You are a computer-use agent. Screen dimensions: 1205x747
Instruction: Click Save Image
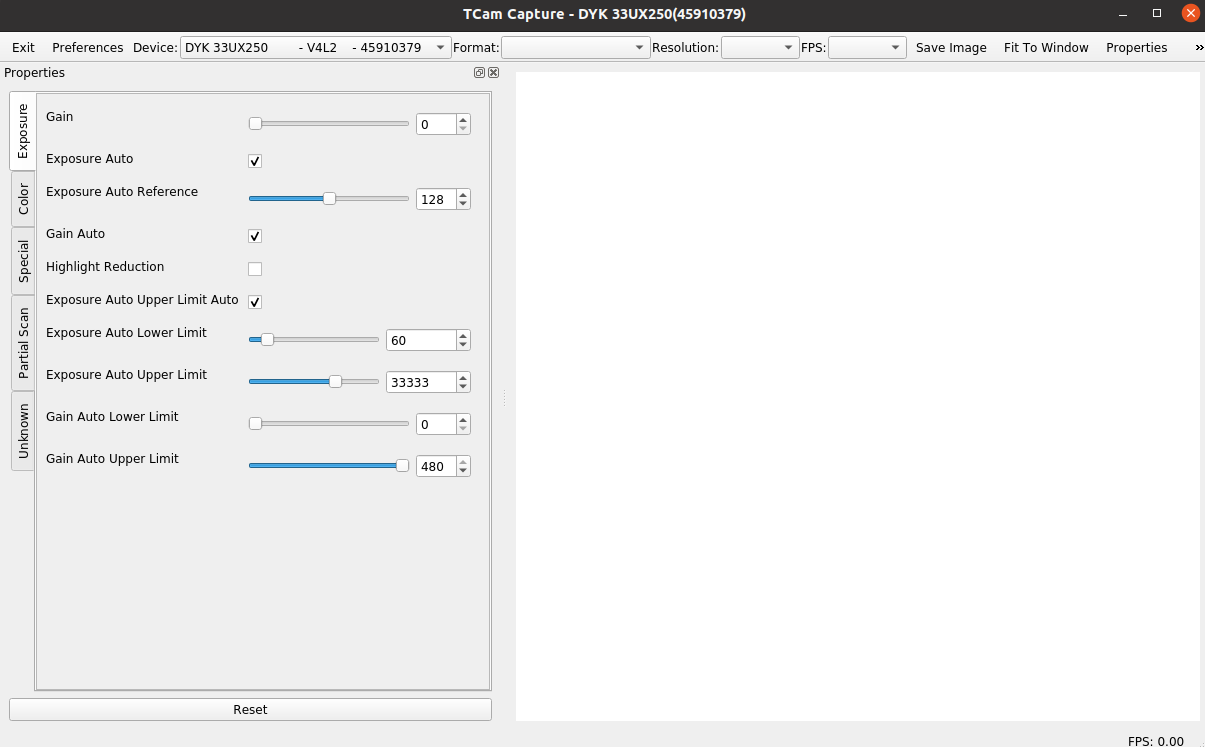950,47
